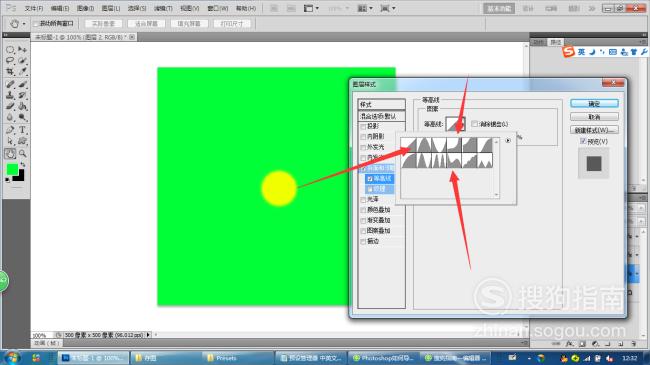Open the 文件(F) menu

(x=34, y=8)
